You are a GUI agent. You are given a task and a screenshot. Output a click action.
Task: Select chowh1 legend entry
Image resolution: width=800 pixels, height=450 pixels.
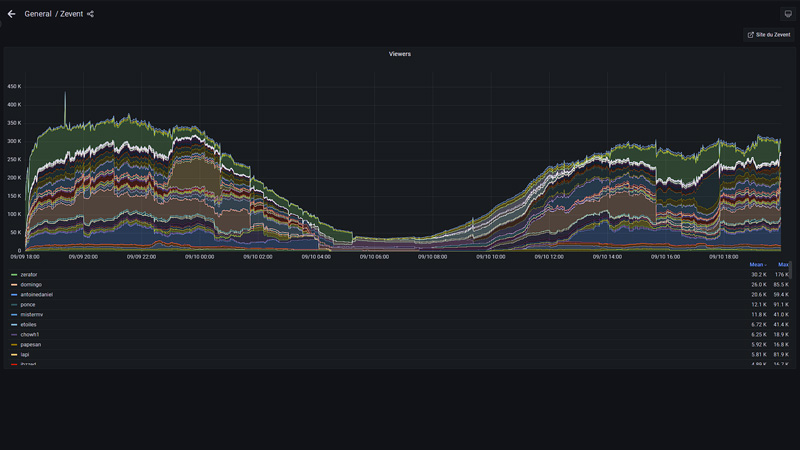pos(29,335)
